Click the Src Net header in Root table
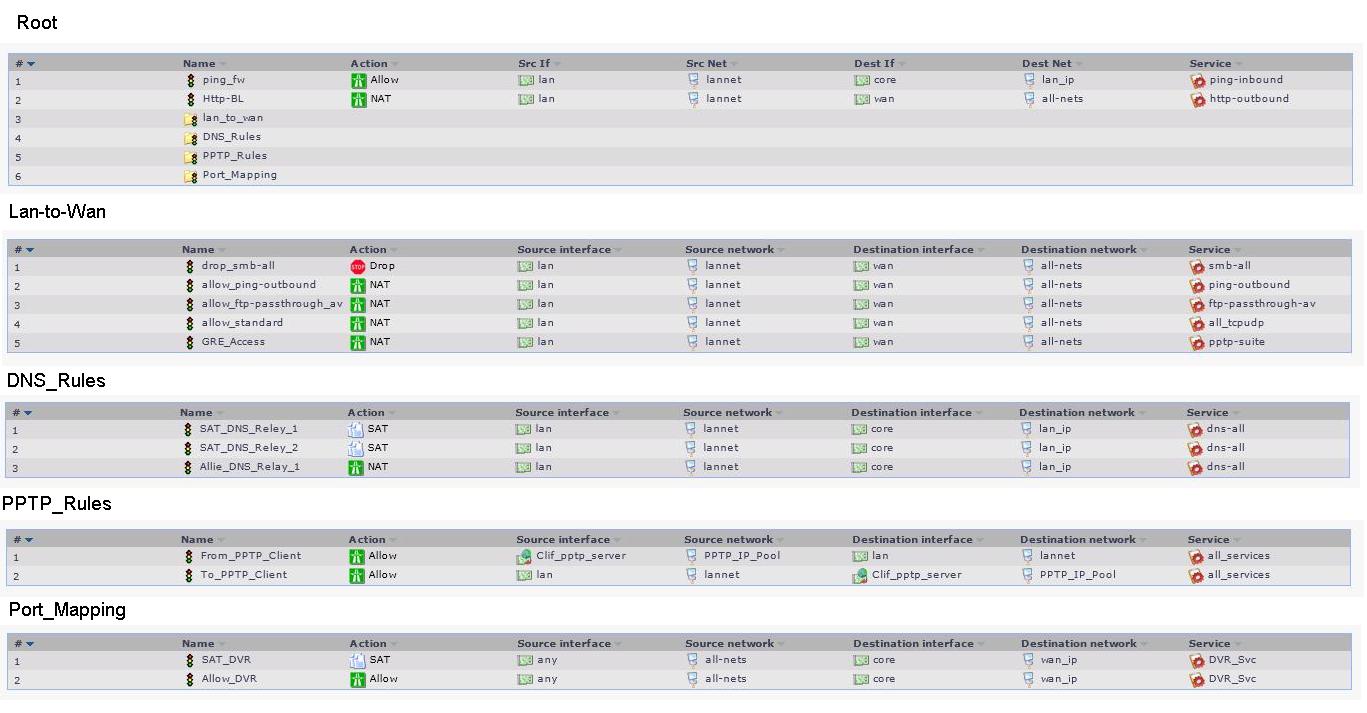The image size is (1367, 713). coord(707,64)
